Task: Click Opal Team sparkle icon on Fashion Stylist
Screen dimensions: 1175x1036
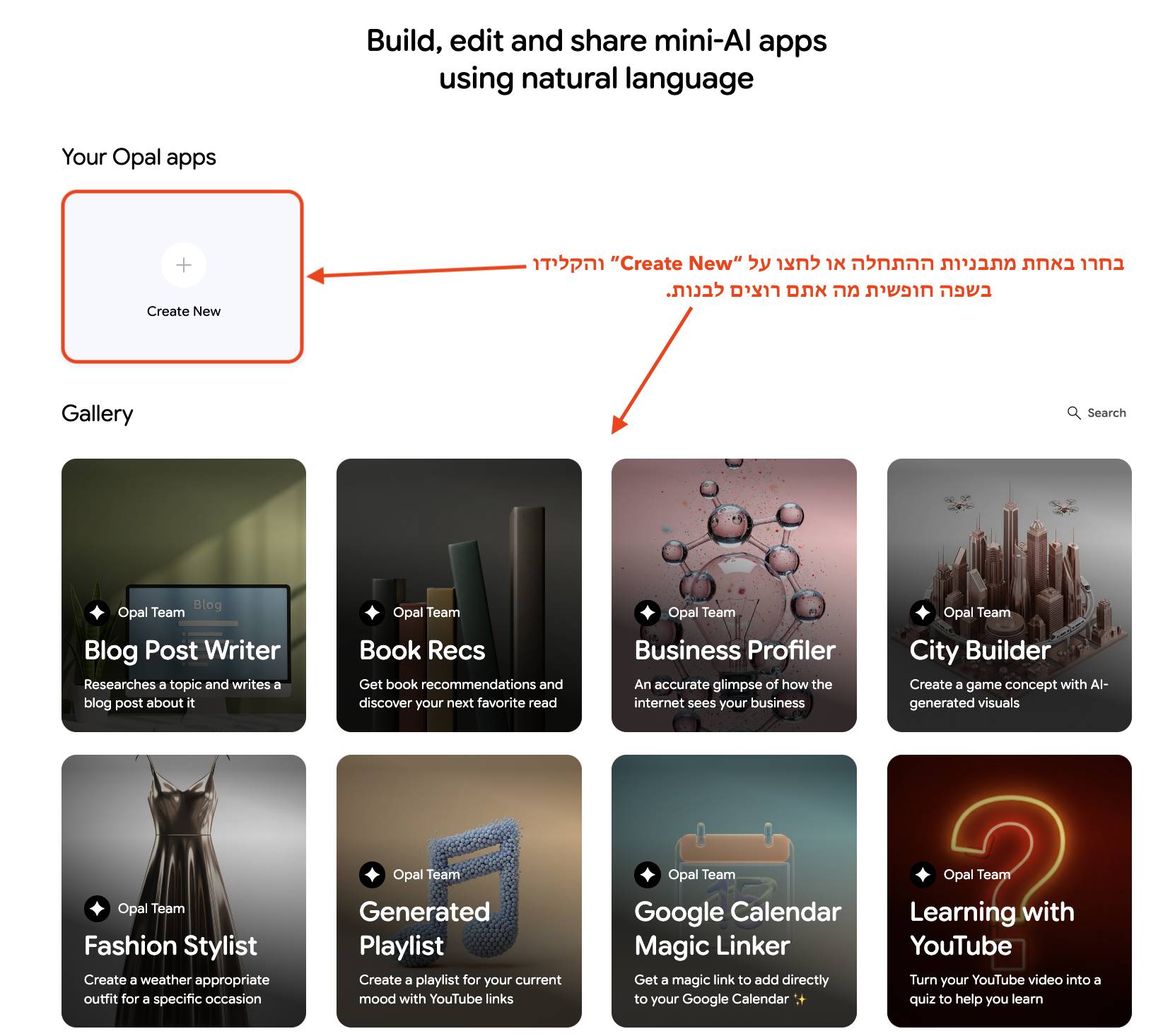Action: coord(97,908)
